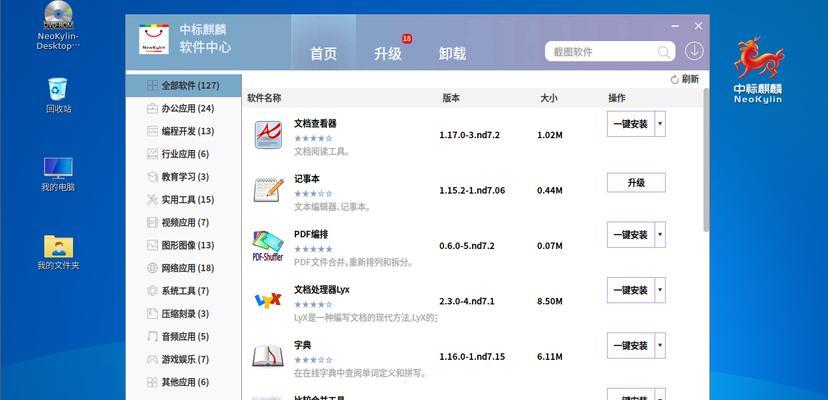Click version 1.15.2-1.nd7.06 text
This screenshot has width=828, height=400.
472,191
